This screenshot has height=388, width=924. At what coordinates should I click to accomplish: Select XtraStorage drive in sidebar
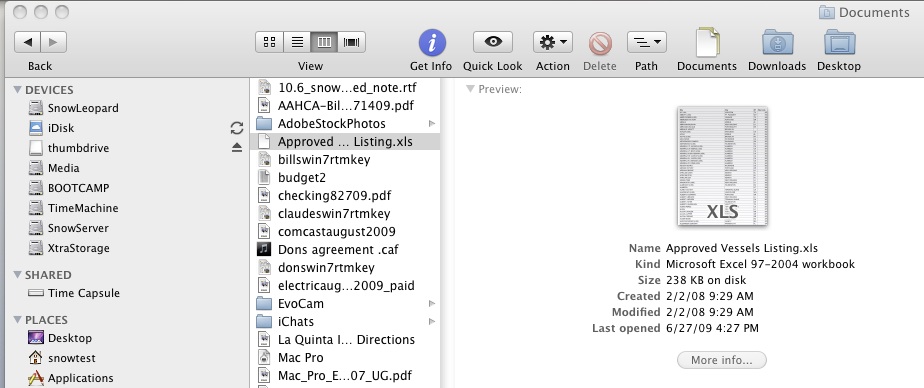[x=70, y=248]
